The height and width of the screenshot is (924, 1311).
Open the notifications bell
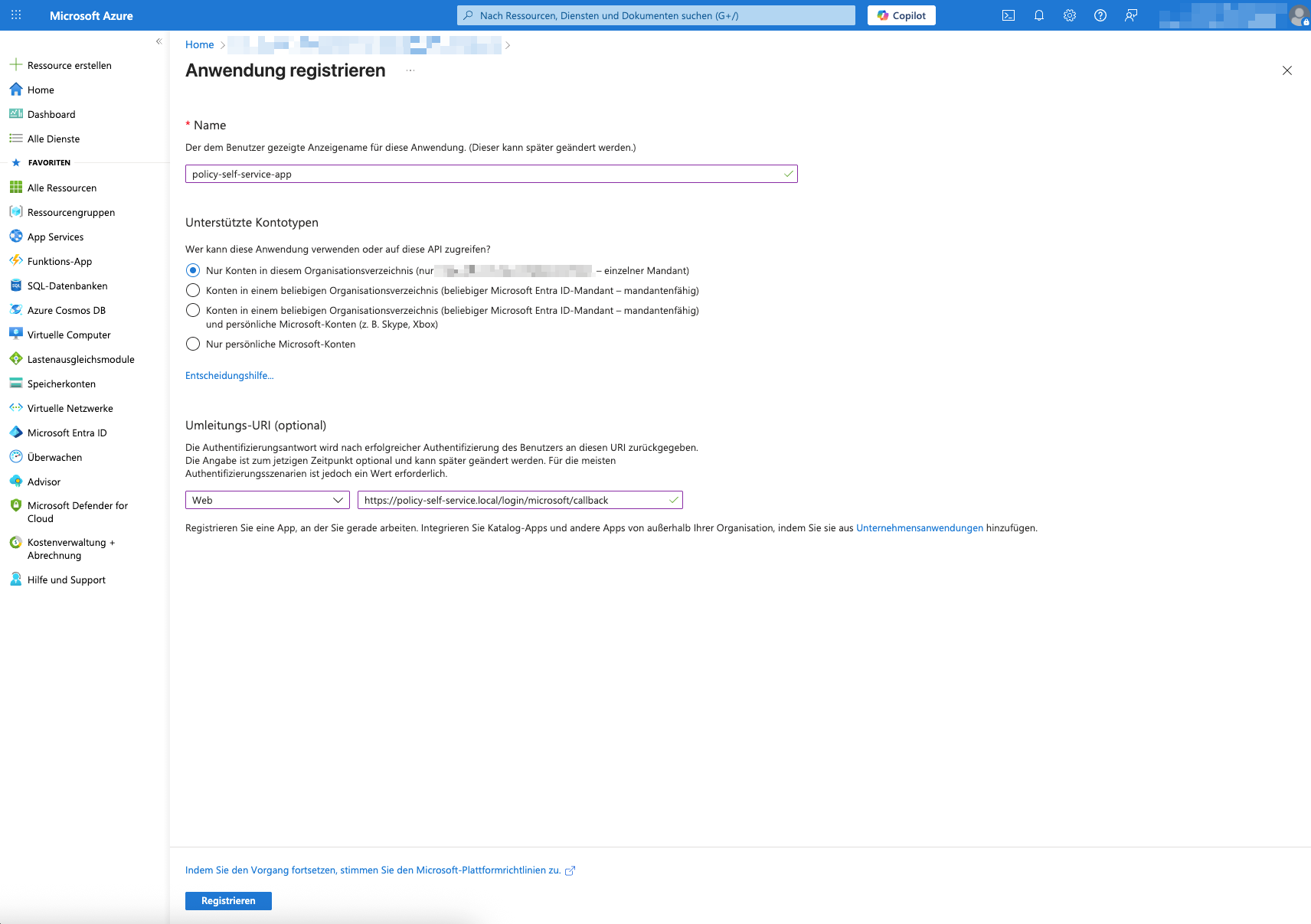tap(1038, 15)
